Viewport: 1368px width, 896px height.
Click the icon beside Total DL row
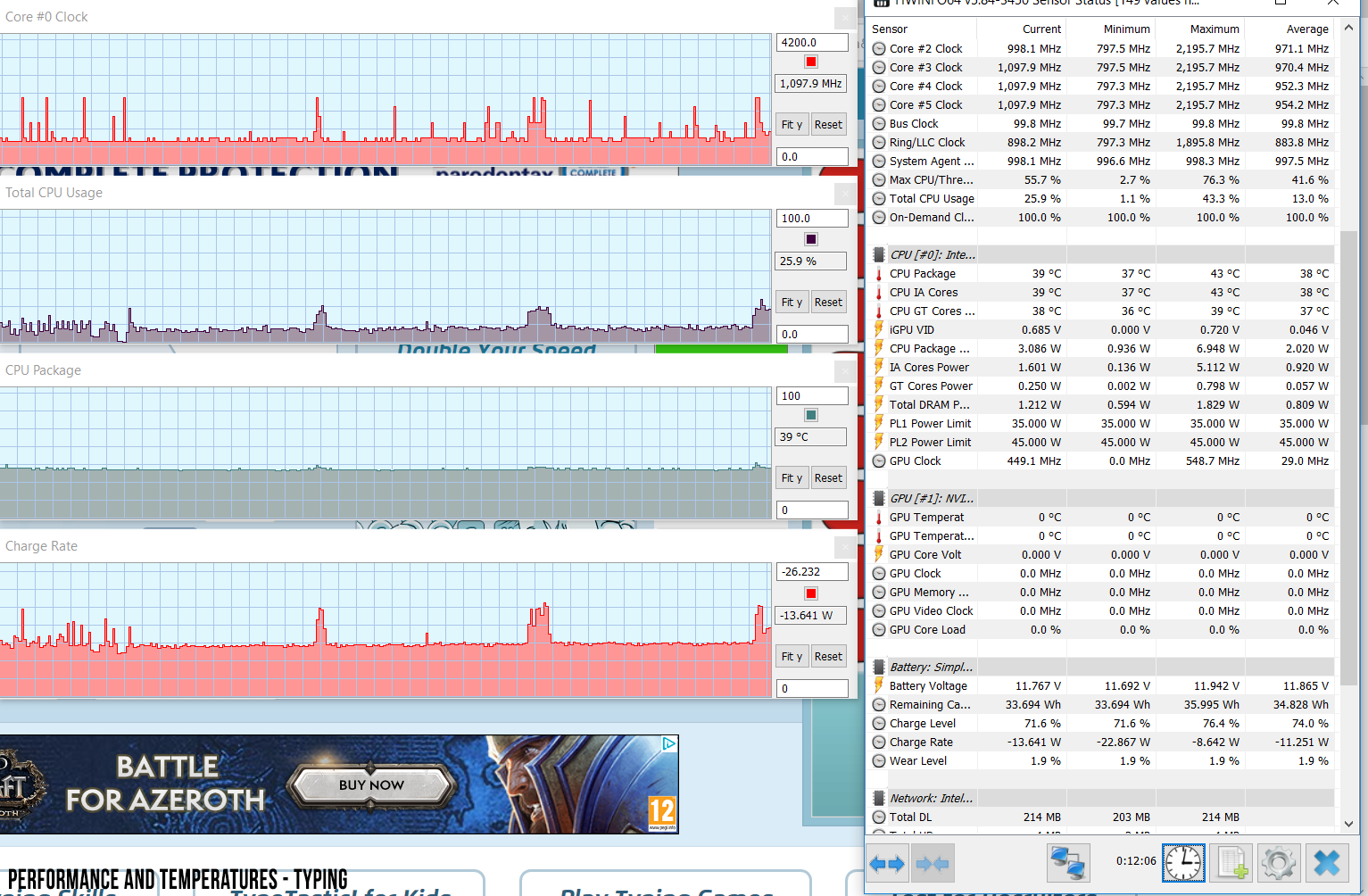tap(879, 817)
